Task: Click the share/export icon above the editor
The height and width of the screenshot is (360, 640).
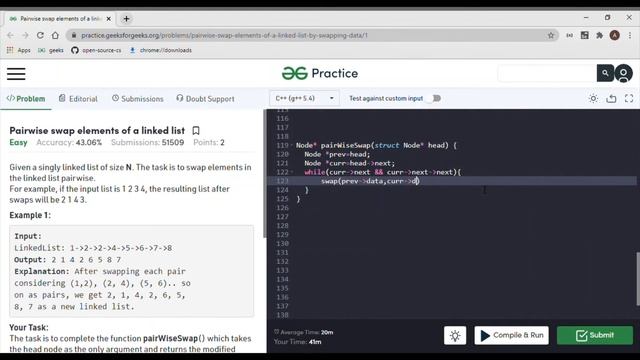Action: click(x=611, y=98)
